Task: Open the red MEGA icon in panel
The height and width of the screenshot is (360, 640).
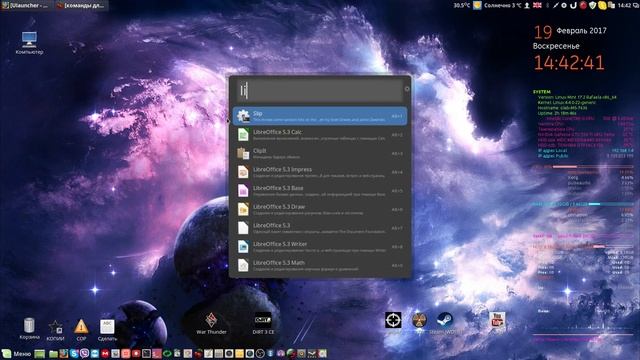Action: [x=105, y=354]
